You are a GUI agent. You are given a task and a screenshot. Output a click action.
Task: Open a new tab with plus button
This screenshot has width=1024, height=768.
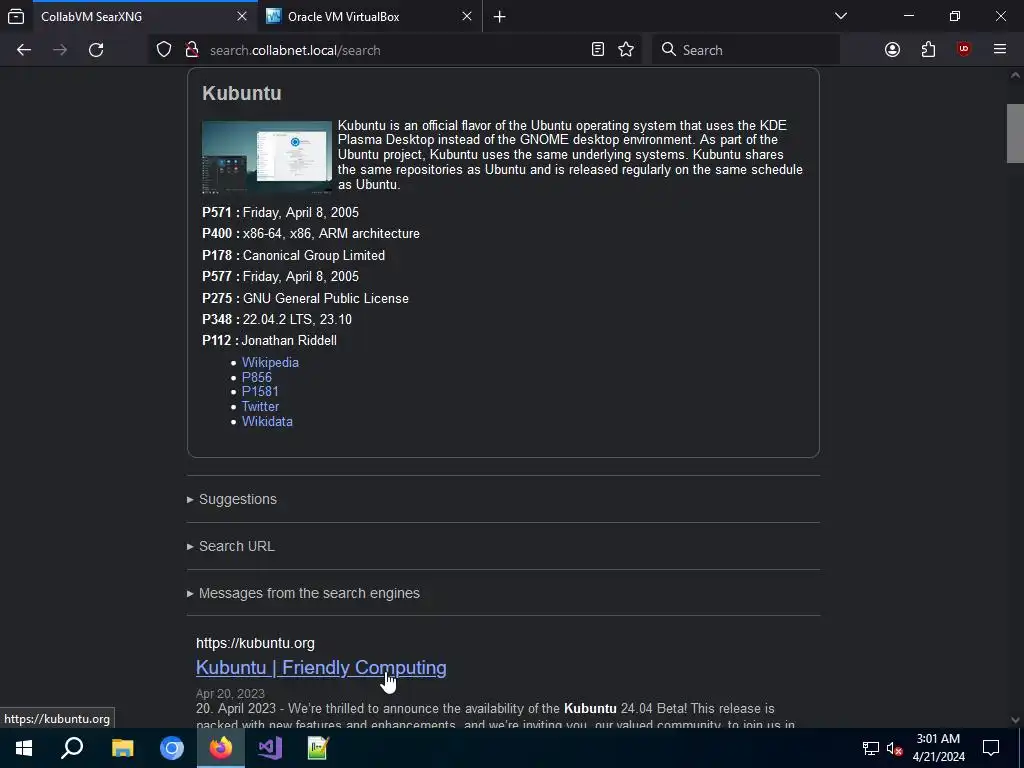[500, 17]
